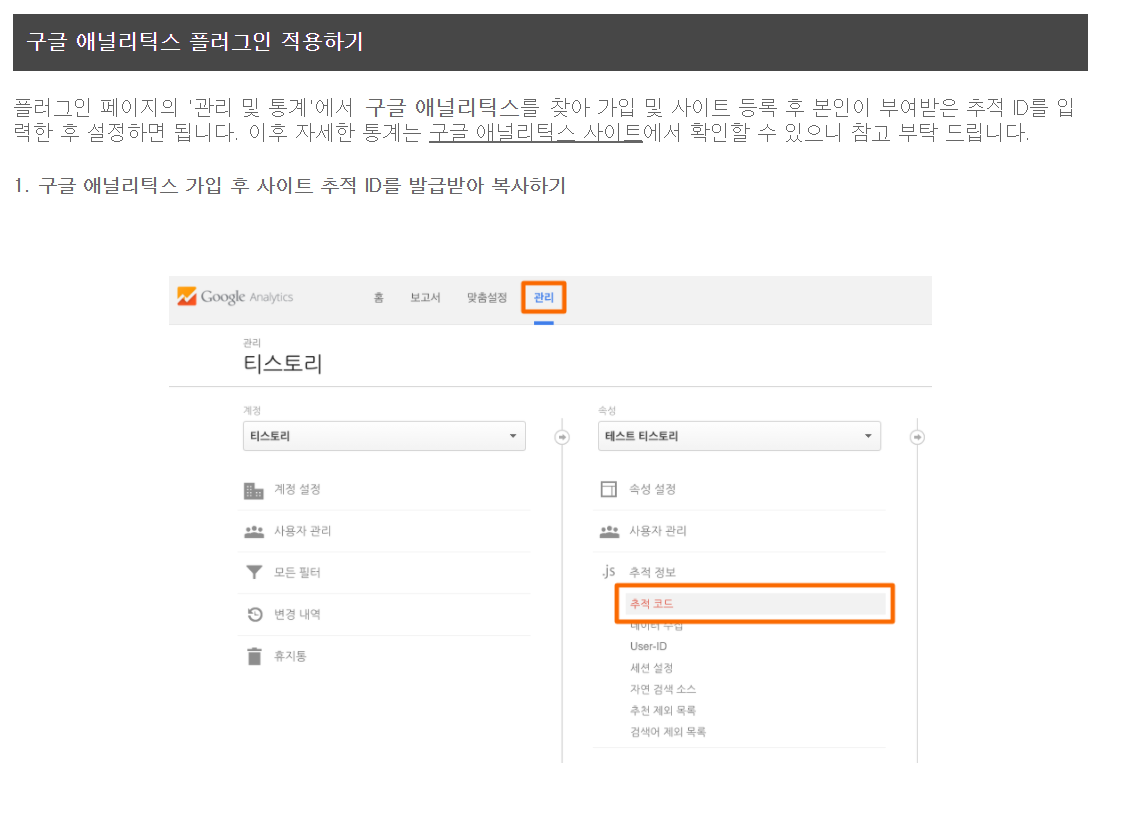Viewport: 1123px width, 818px height.
Task: Open 속성 설정
Action: click(652, 489)
